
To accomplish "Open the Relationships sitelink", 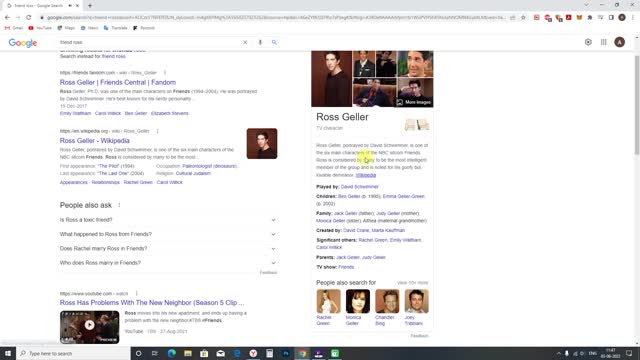I will point(105,182).
